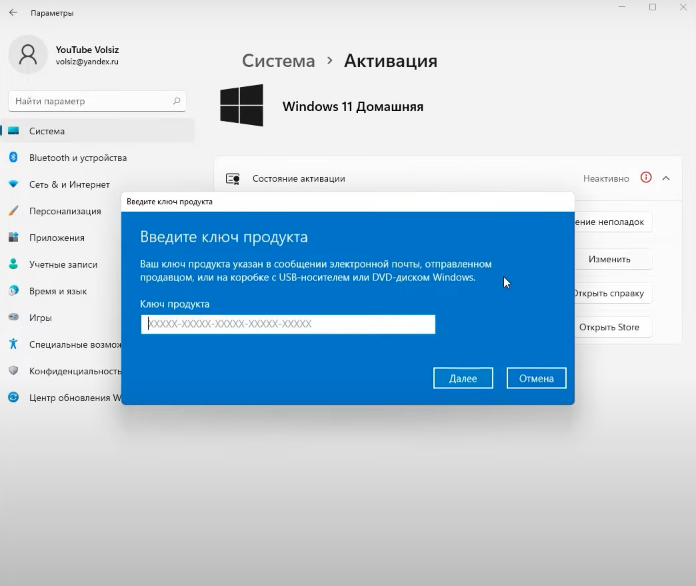Viewport: 696px width, 586px height.
Task: Click the Неактивно status text
Action: [606, 178]
